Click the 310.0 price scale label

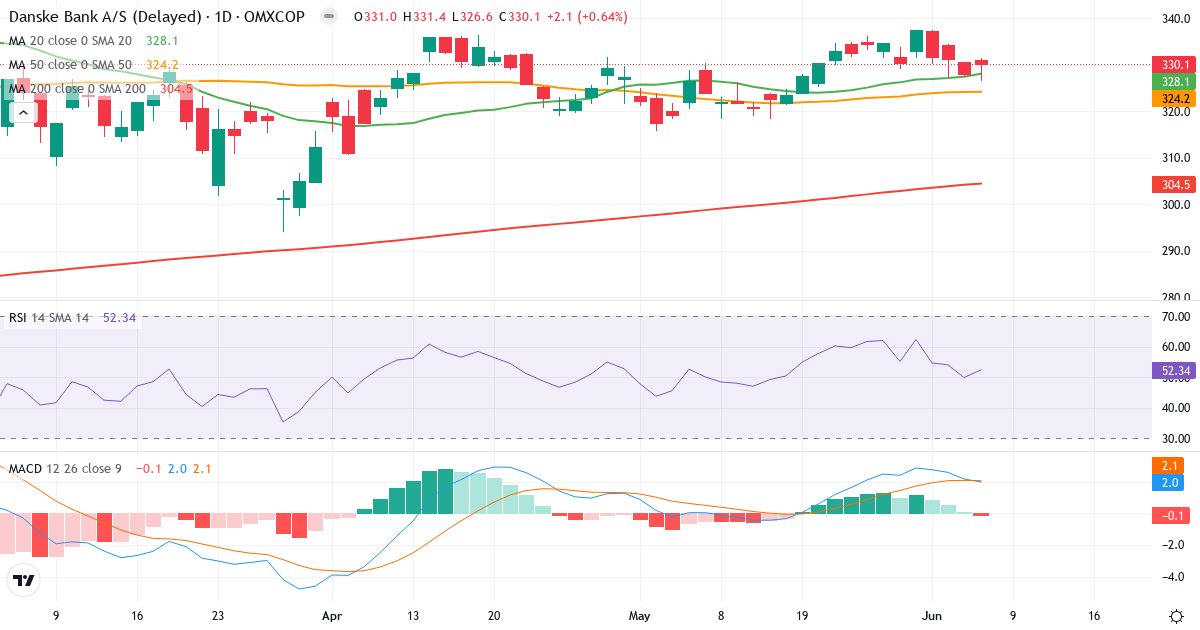point(1175,158)
